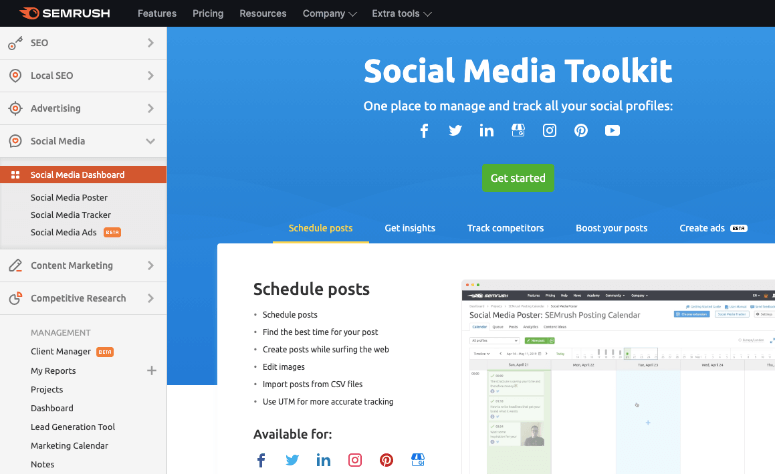
Task: Open Social Media Tracker
Action: click(71, 215)
